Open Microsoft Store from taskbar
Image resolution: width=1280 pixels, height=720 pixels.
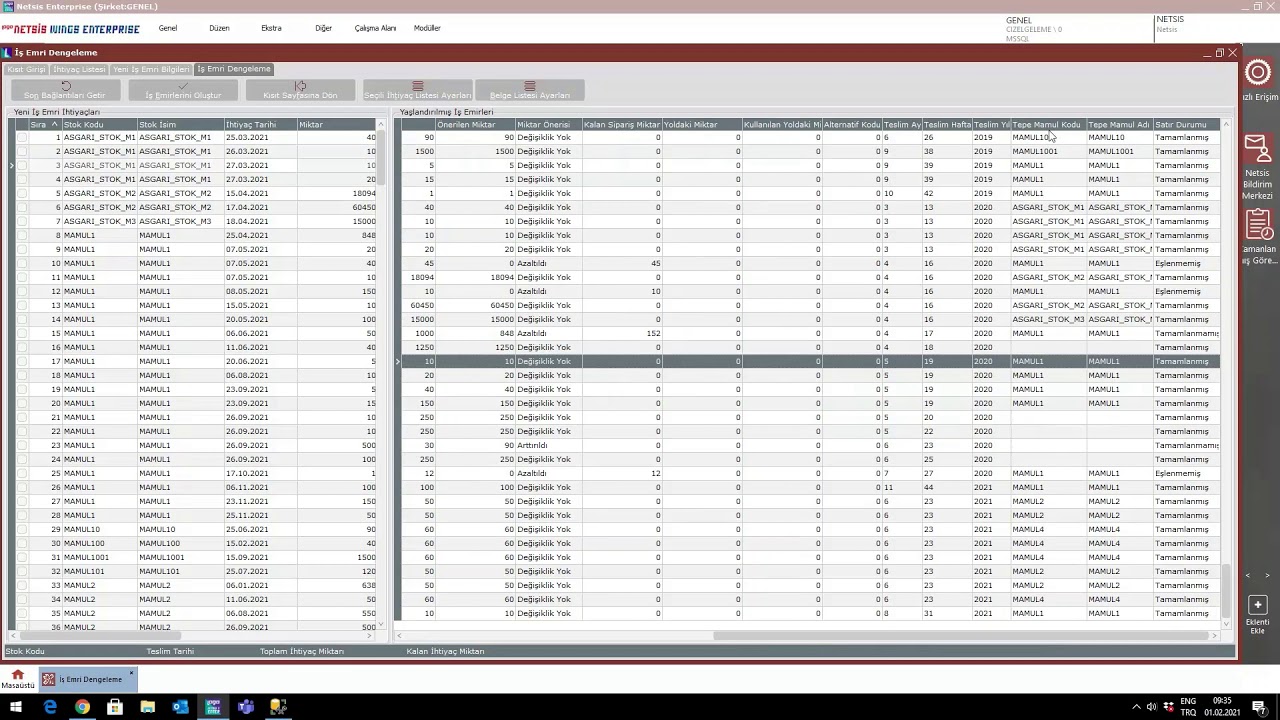pos(115,708)
